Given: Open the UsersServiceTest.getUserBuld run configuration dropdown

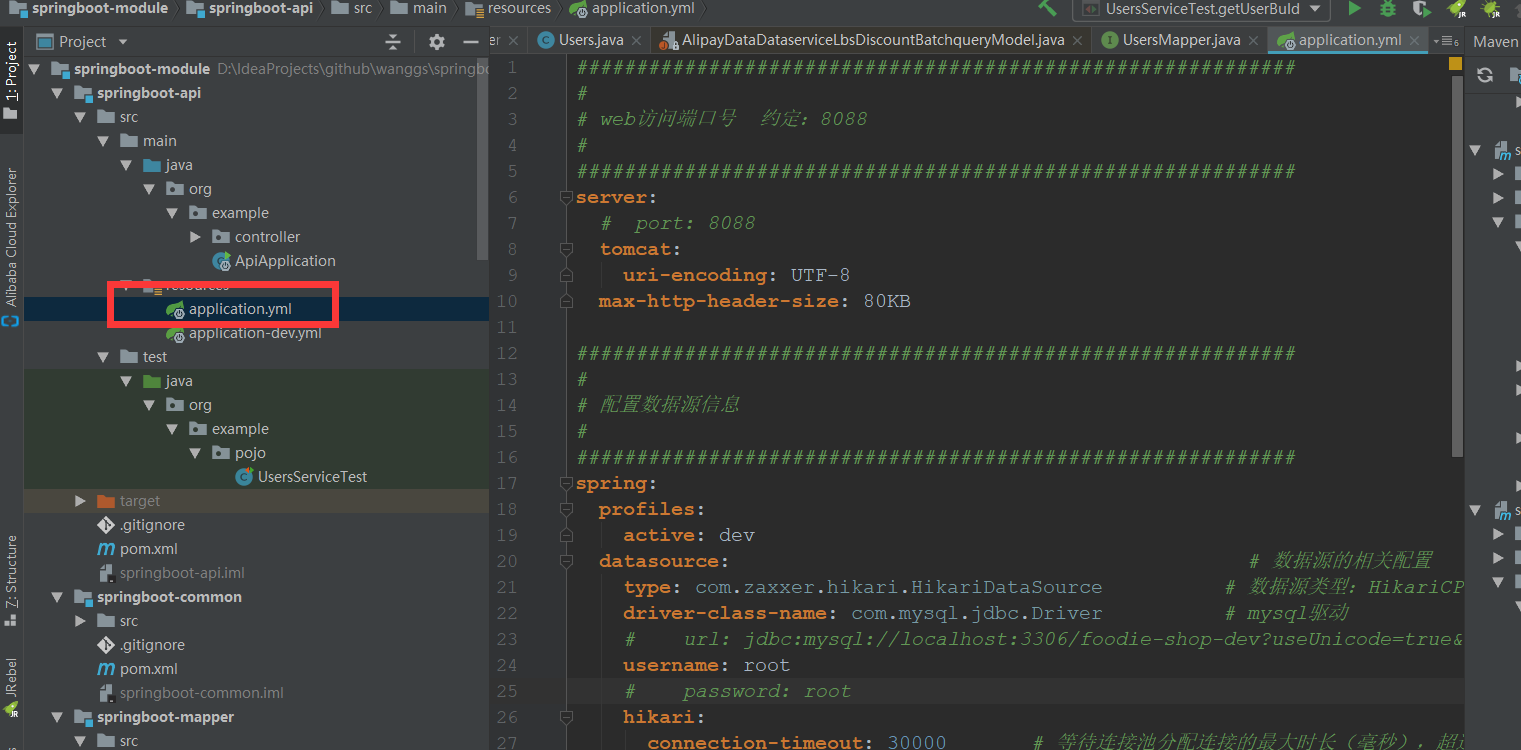Looking at the screenshot, I should [1201, 9].
